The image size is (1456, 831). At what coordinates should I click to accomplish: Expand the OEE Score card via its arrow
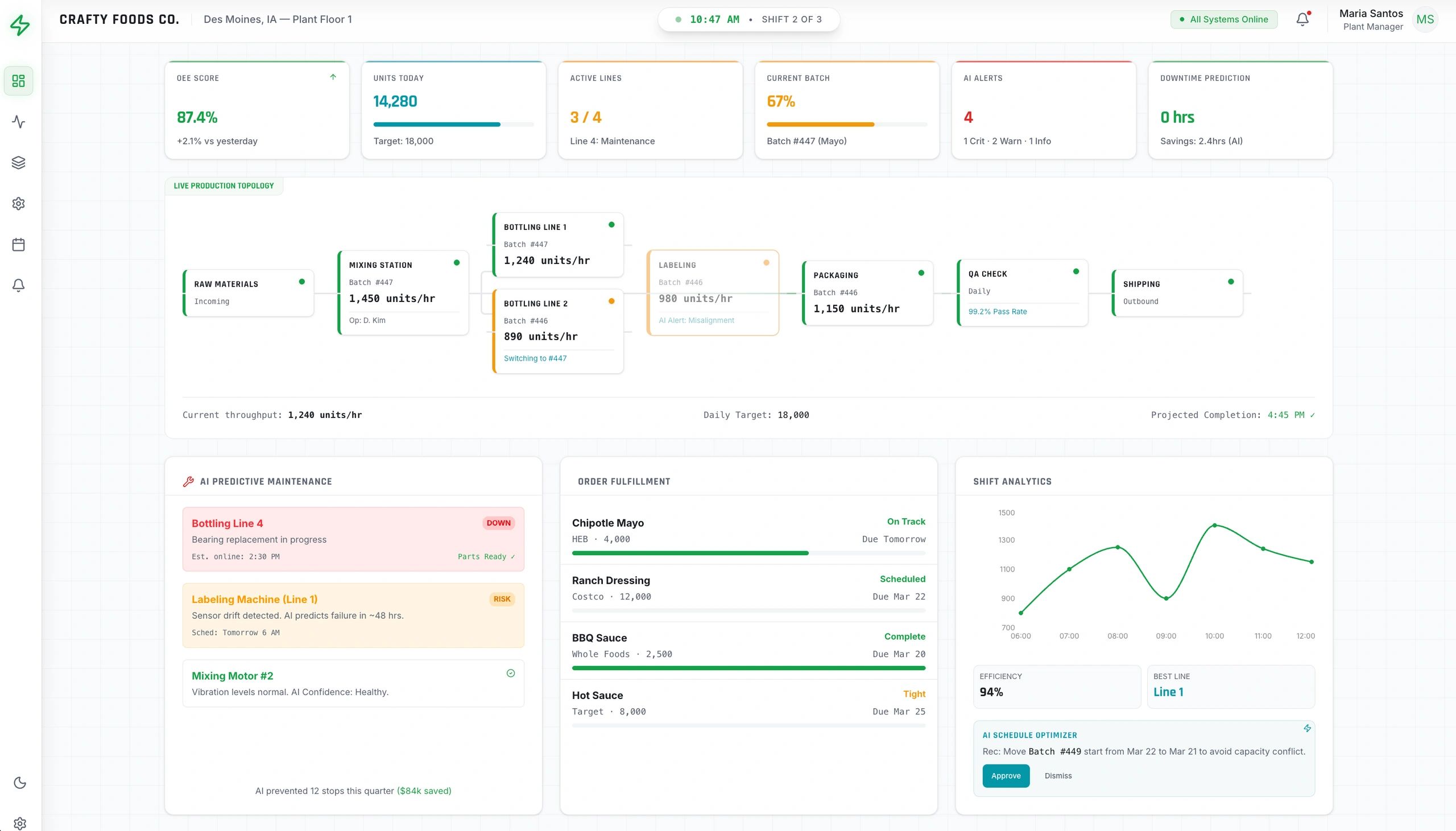(333, 77)
